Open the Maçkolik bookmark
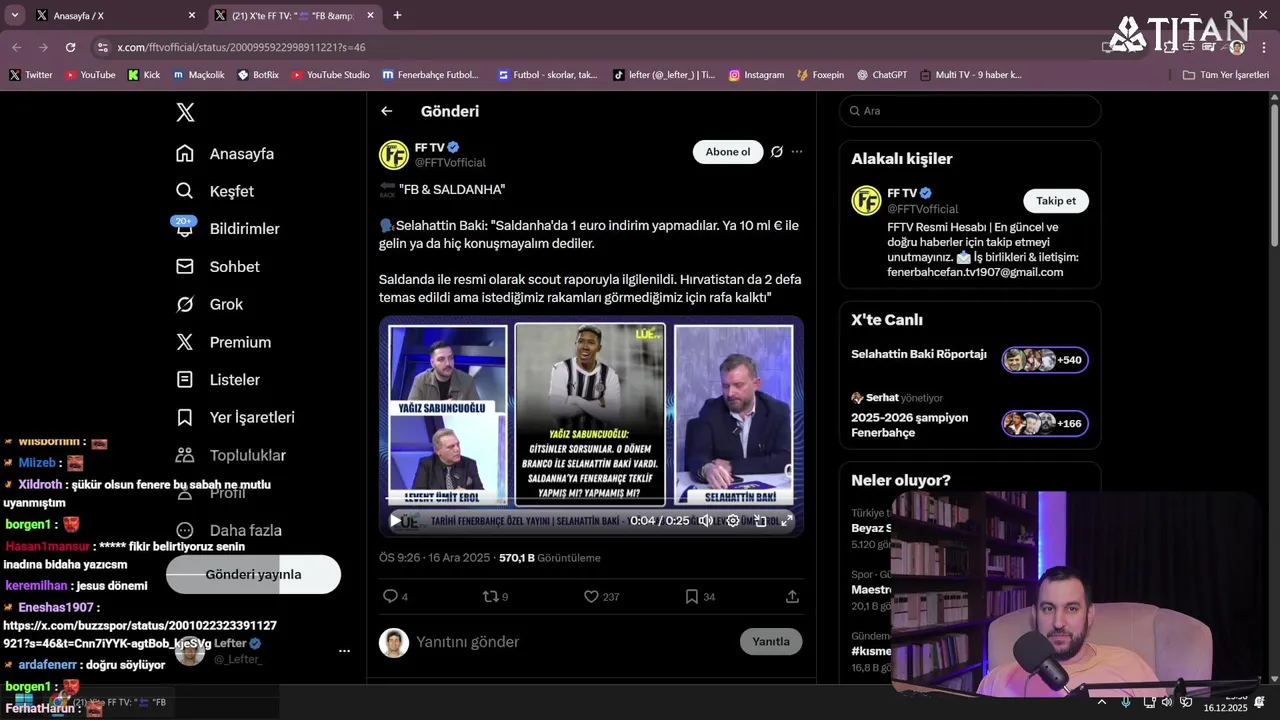This screenshot has height=720, width=1280. [199, 75]
